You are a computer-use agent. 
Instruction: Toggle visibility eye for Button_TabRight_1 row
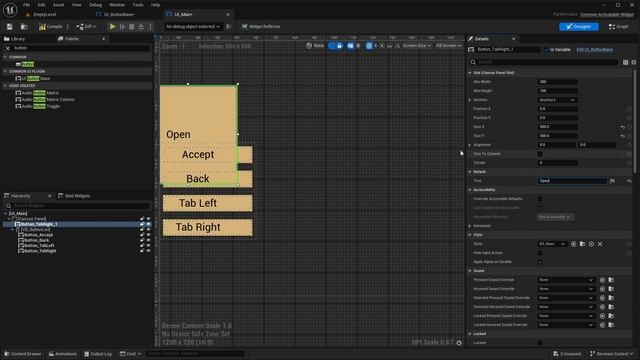[x=149, y=224]
